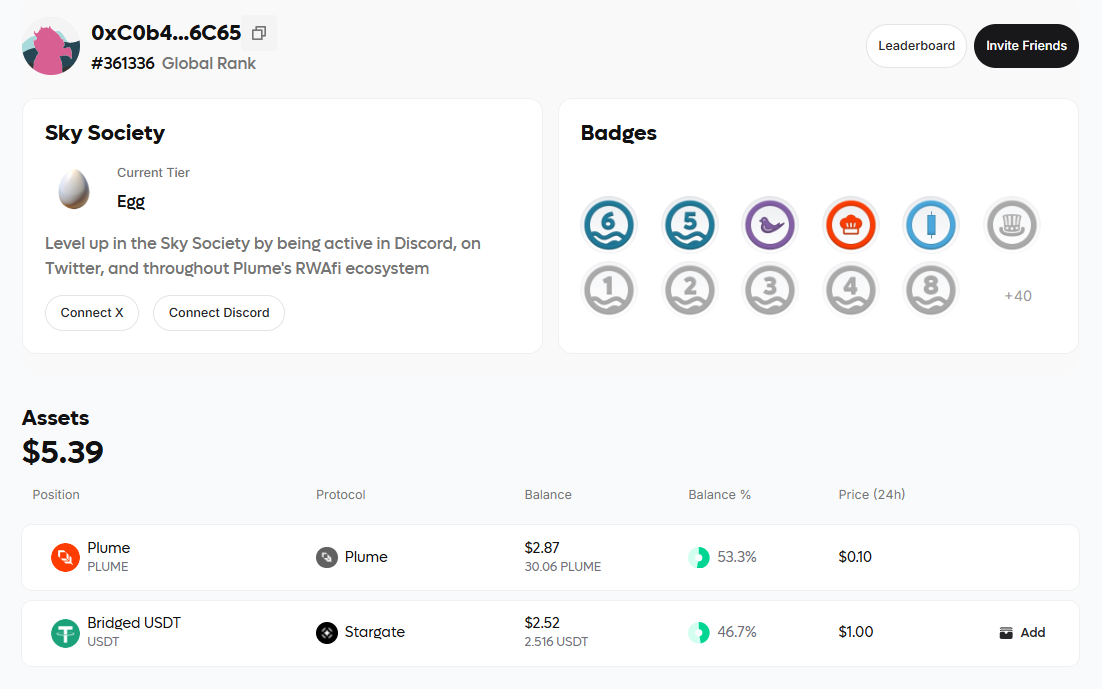
Task: Select the teal number 5 wave badge
Action: point(690,225)
